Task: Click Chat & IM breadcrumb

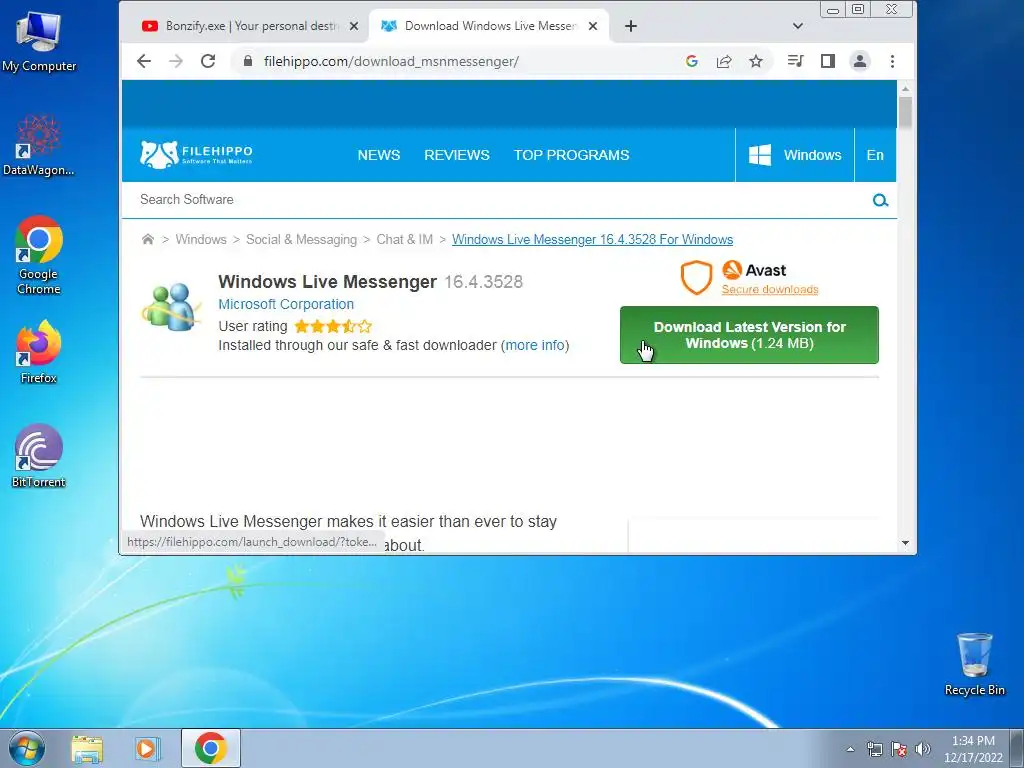Action: click(x=404, y=239)
